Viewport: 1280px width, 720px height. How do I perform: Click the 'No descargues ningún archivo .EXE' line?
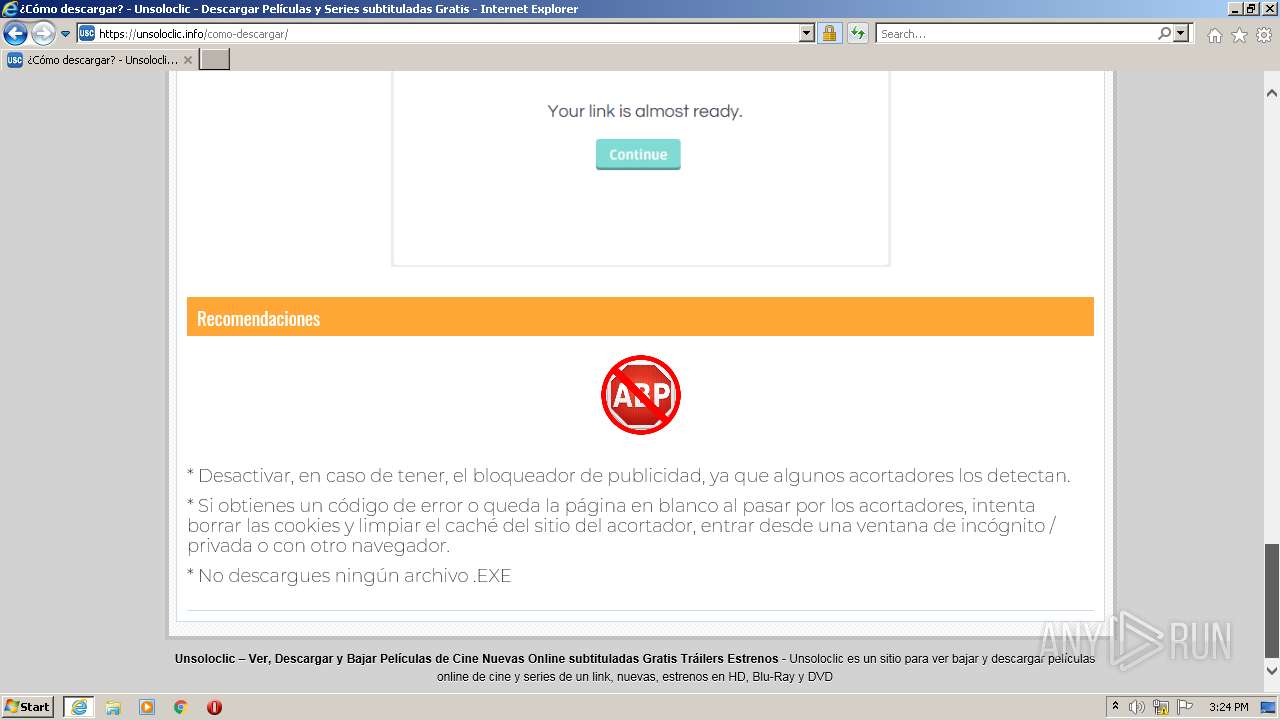click(x=349, y=576)
